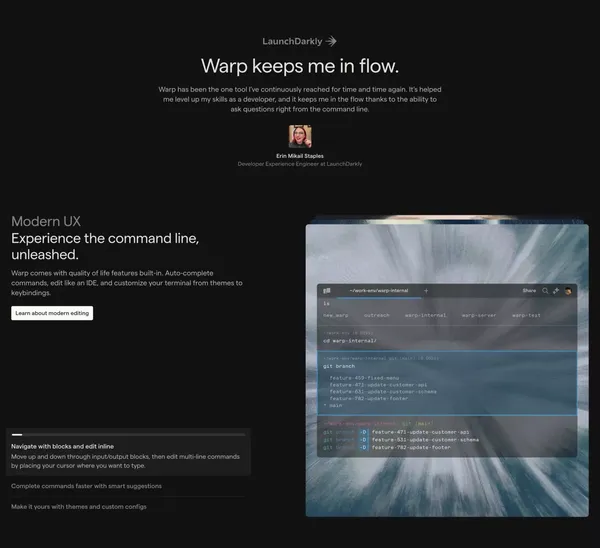The width and height of the screenshot is (600, 548).
Task: Select Navigate with blocks and edit inline
Action: [62, 446]
